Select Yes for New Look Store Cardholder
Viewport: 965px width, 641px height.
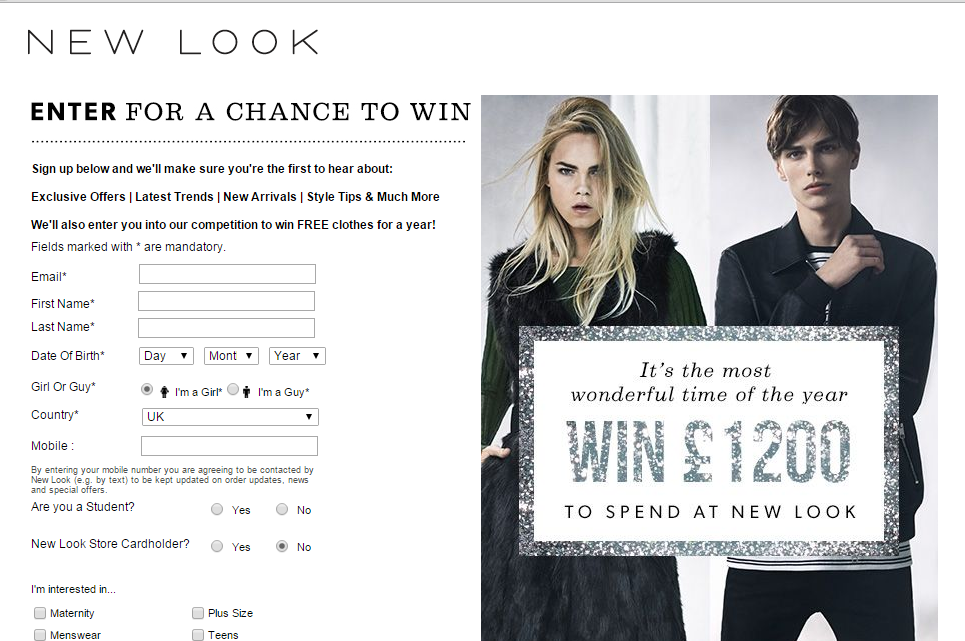pos(217,546)
